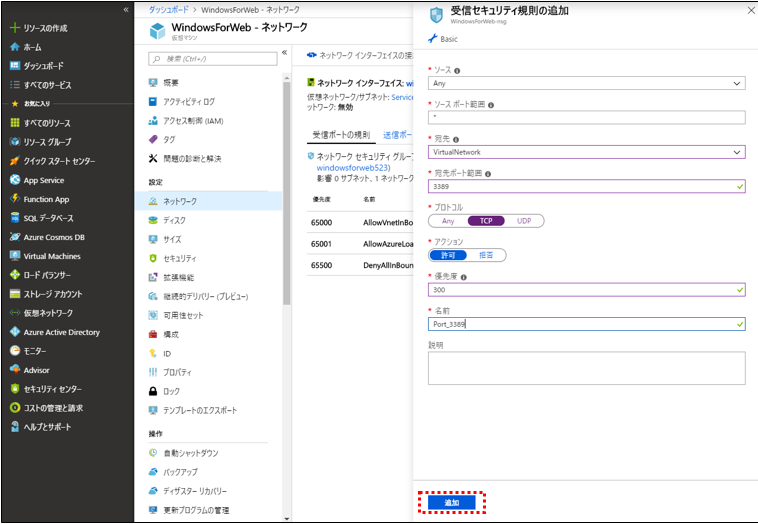Open Quickstart Center rocket icon
The height and width of the screenshot is (524, 758).
[15, 161]
